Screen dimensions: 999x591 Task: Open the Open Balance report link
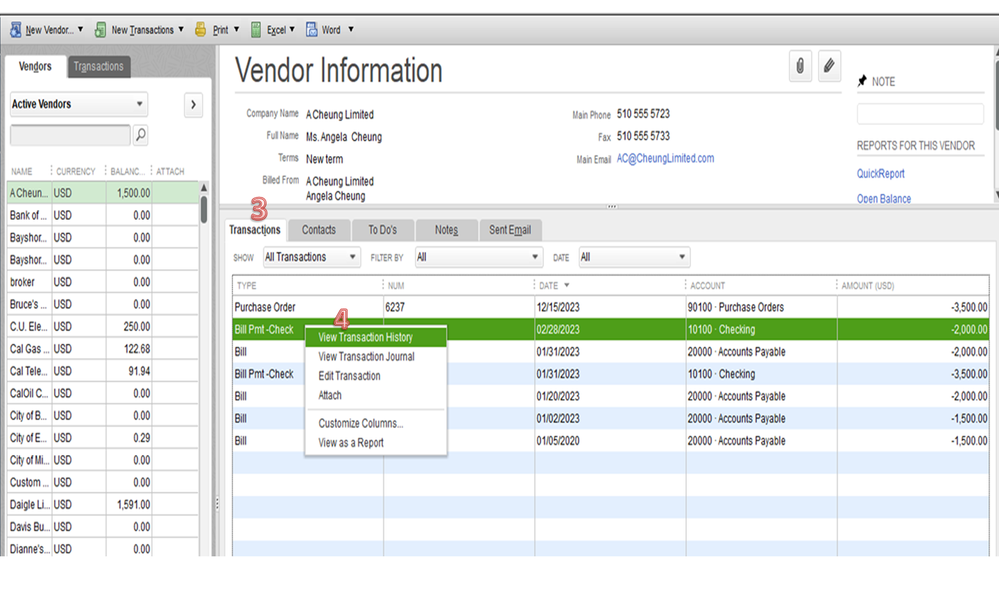[884, 199]
